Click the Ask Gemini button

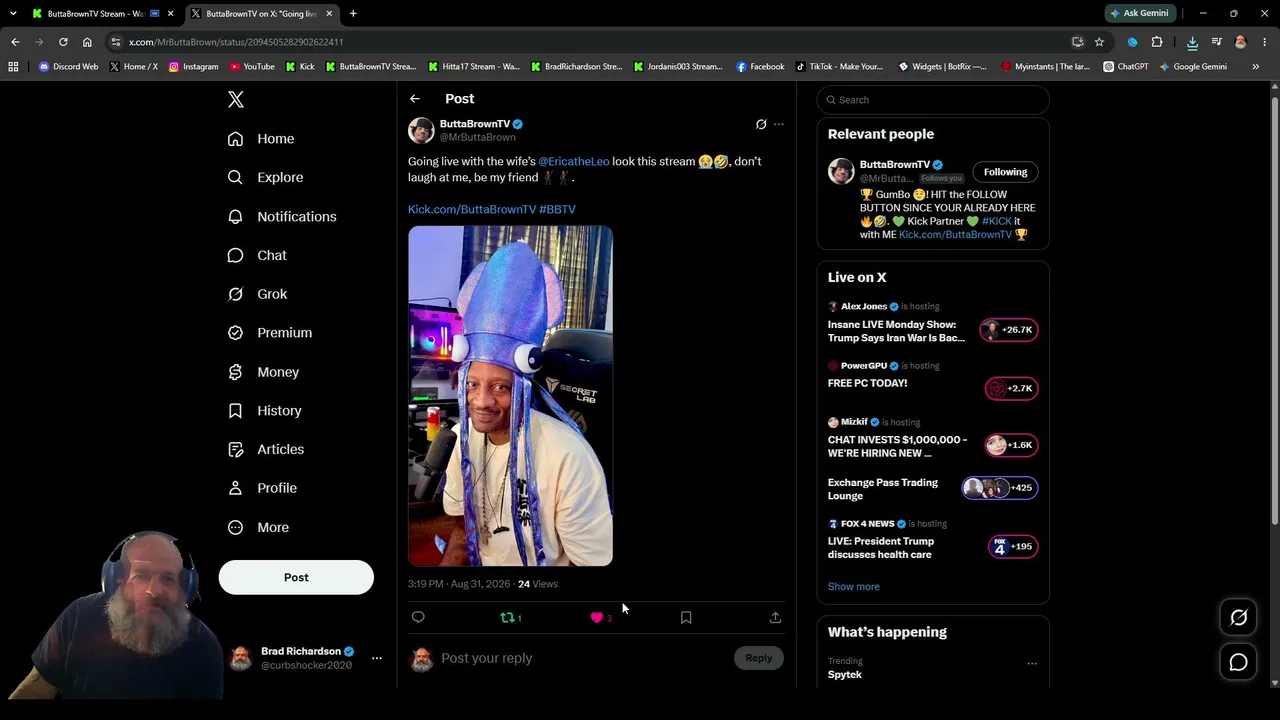pos(1139,13)
